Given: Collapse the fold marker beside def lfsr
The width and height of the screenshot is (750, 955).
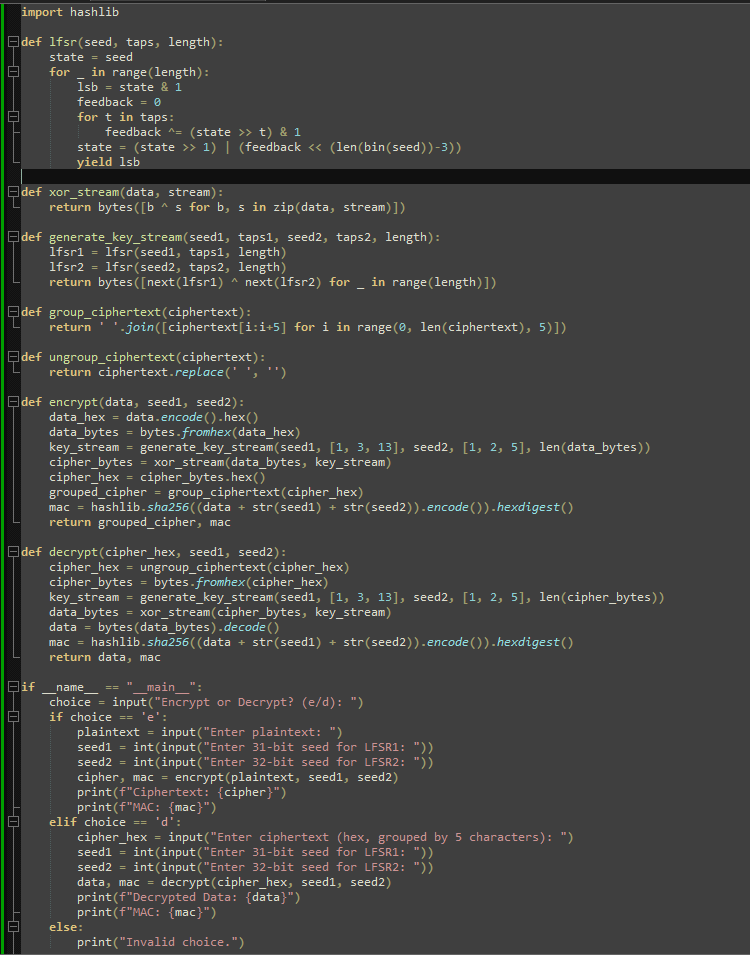Looking at the screenshot, I should [x=13, y=42].
